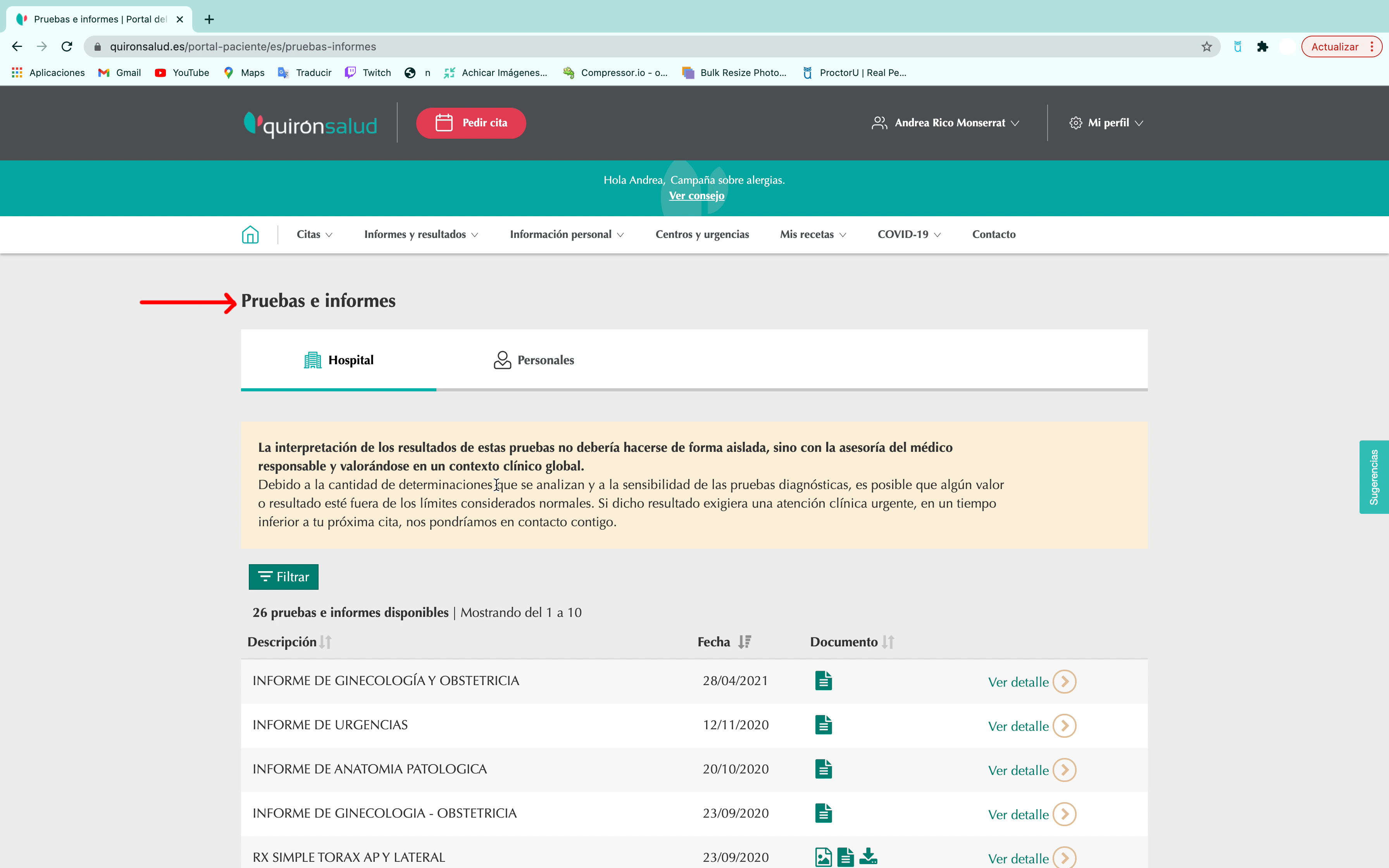Click INFORME DE ANATOMIA PATOLOGICA description
1389x868 pixels.
point(370,769)
